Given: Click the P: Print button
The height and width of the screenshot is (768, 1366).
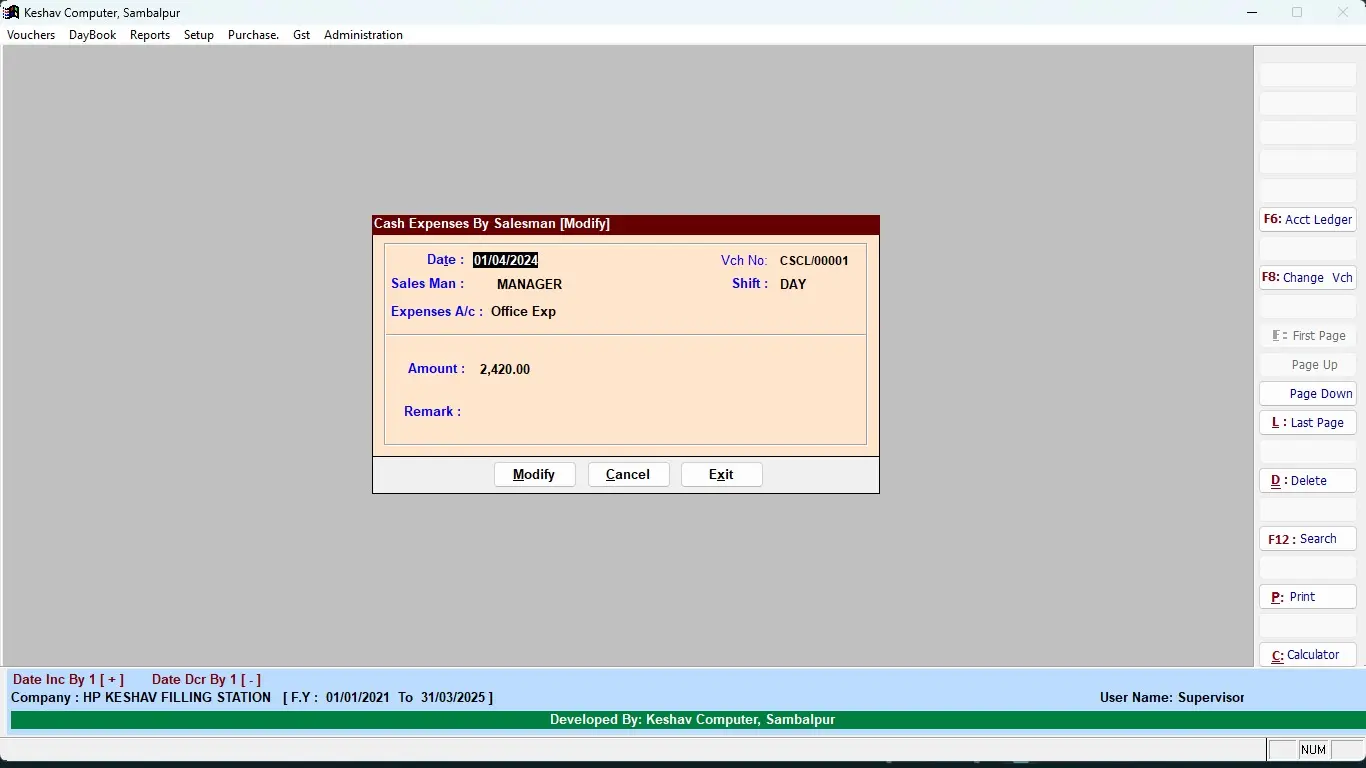Looking at the screenshot, I should [x=1308, y=597].
